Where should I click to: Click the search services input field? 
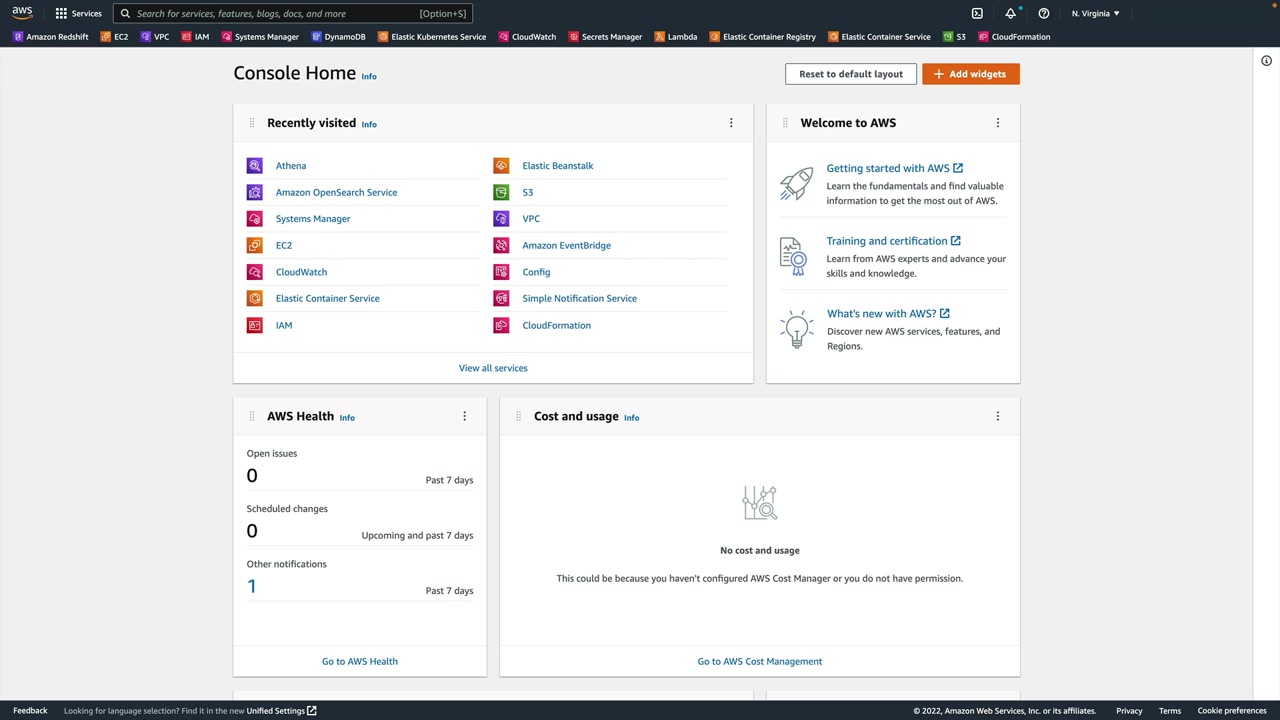292,14
